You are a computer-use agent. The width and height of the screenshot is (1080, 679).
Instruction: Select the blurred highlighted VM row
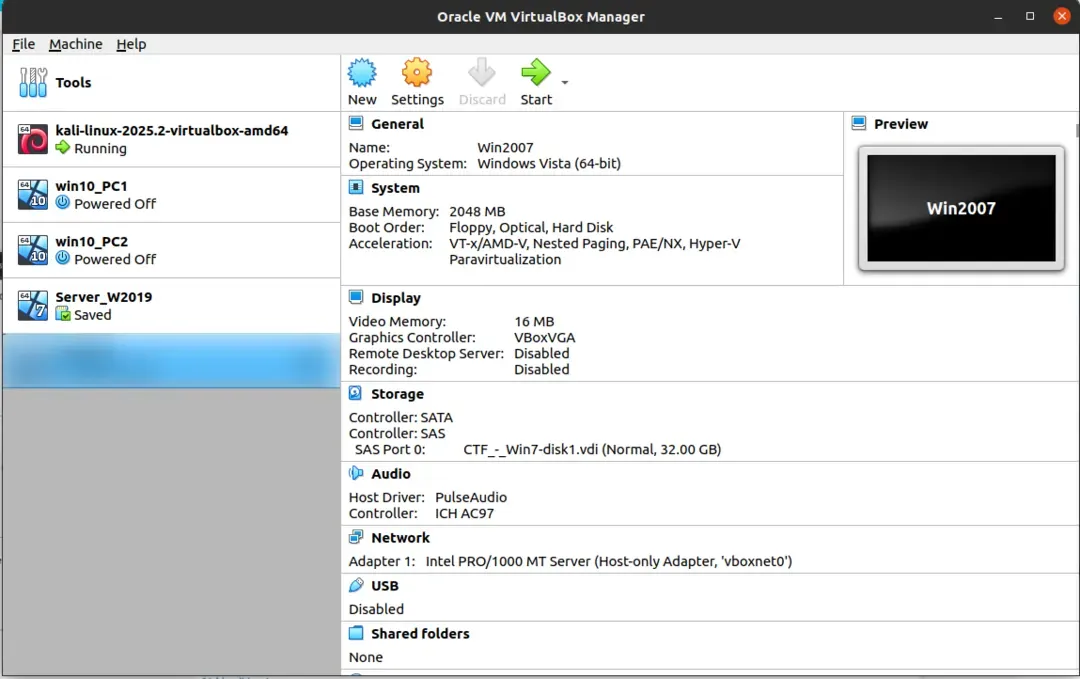(x=172, y=362)
